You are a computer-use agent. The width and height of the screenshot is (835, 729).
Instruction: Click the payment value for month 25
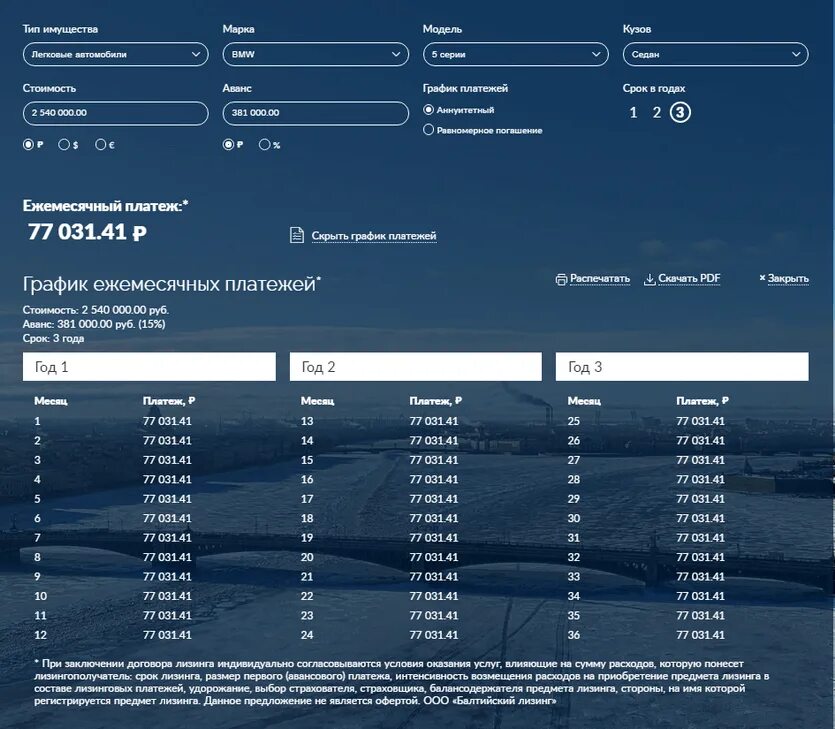[701, 421]
